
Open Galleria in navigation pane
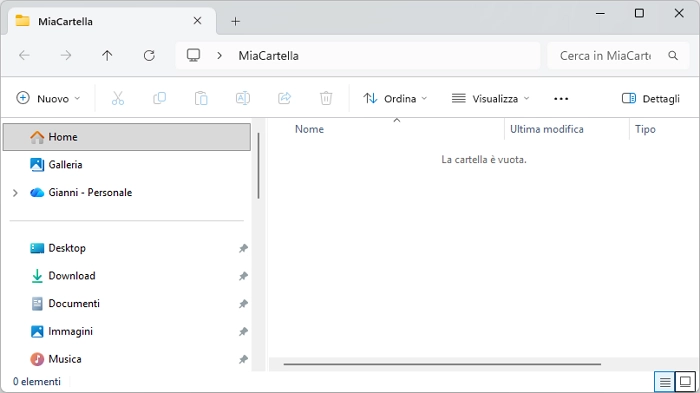tap(127, 164)
